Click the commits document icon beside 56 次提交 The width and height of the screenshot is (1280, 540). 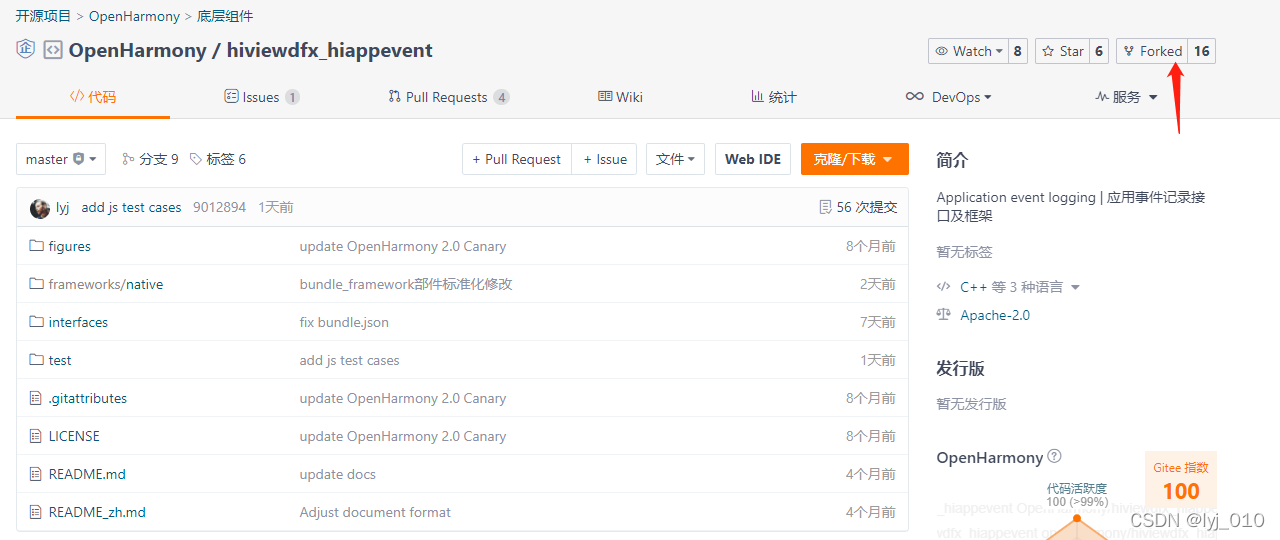pos(825,207)
